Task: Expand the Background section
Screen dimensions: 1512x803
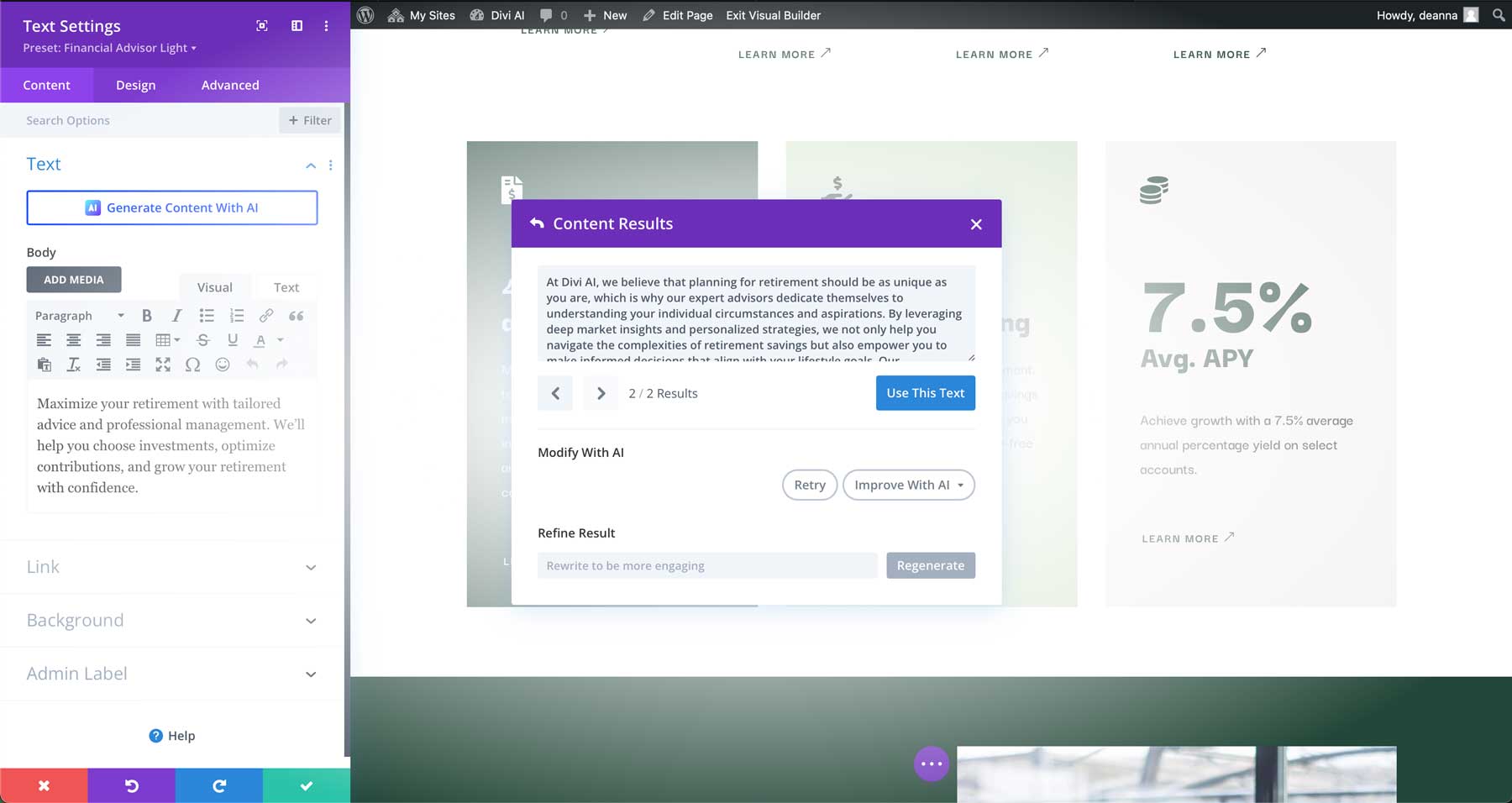Action: pos(171,620)
